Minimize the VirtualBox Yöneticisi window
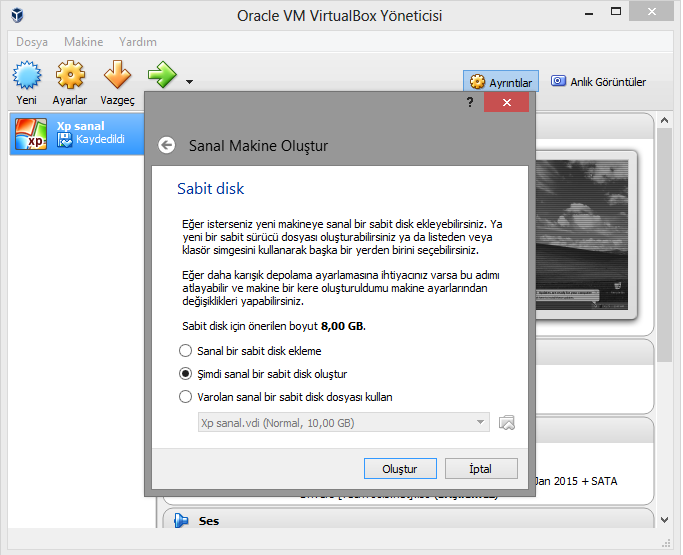Image resolution: width=683 pixels, height=555 pixels. coord(589,13)
